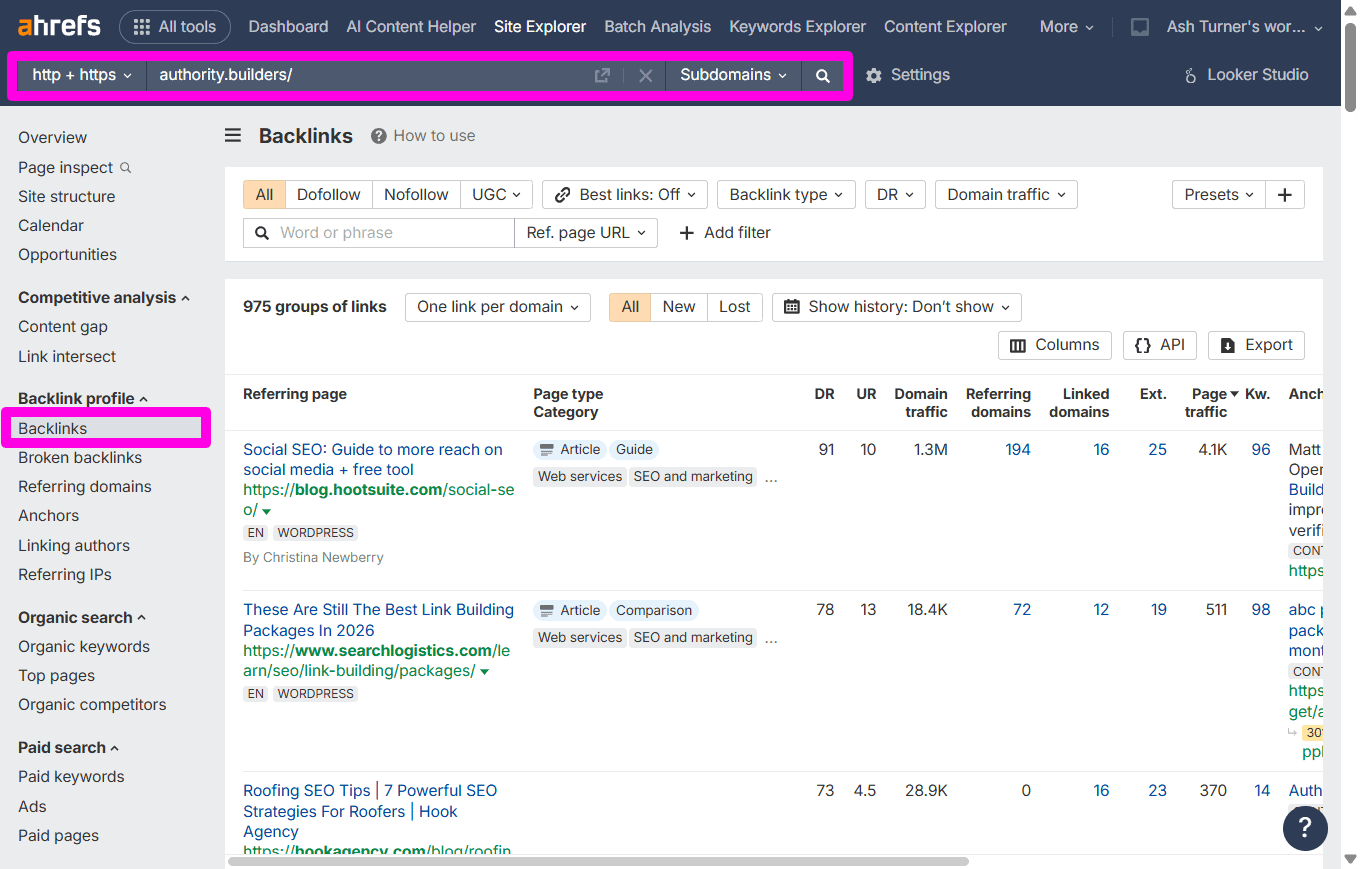Open the Backlink type dropdown
This screenshot has height=869, width=1360.
(786, 195)
